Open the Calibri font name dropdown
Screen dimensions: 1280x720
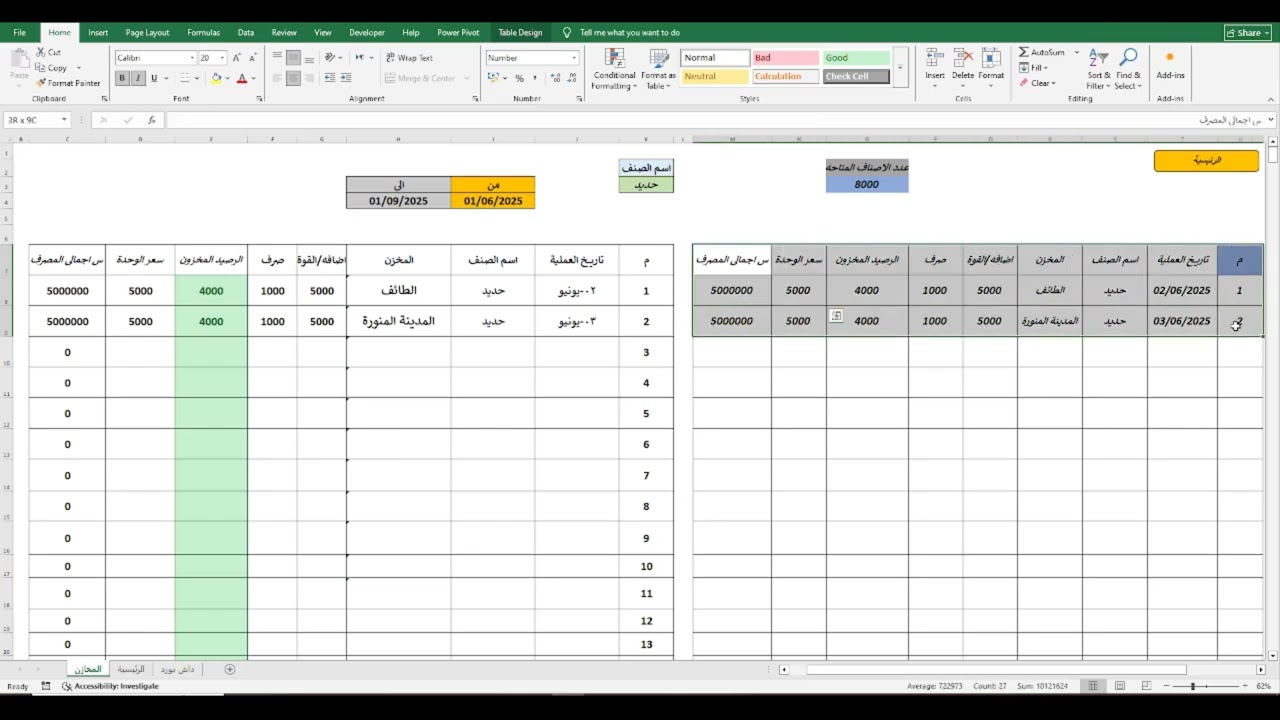tap(192, 58)
